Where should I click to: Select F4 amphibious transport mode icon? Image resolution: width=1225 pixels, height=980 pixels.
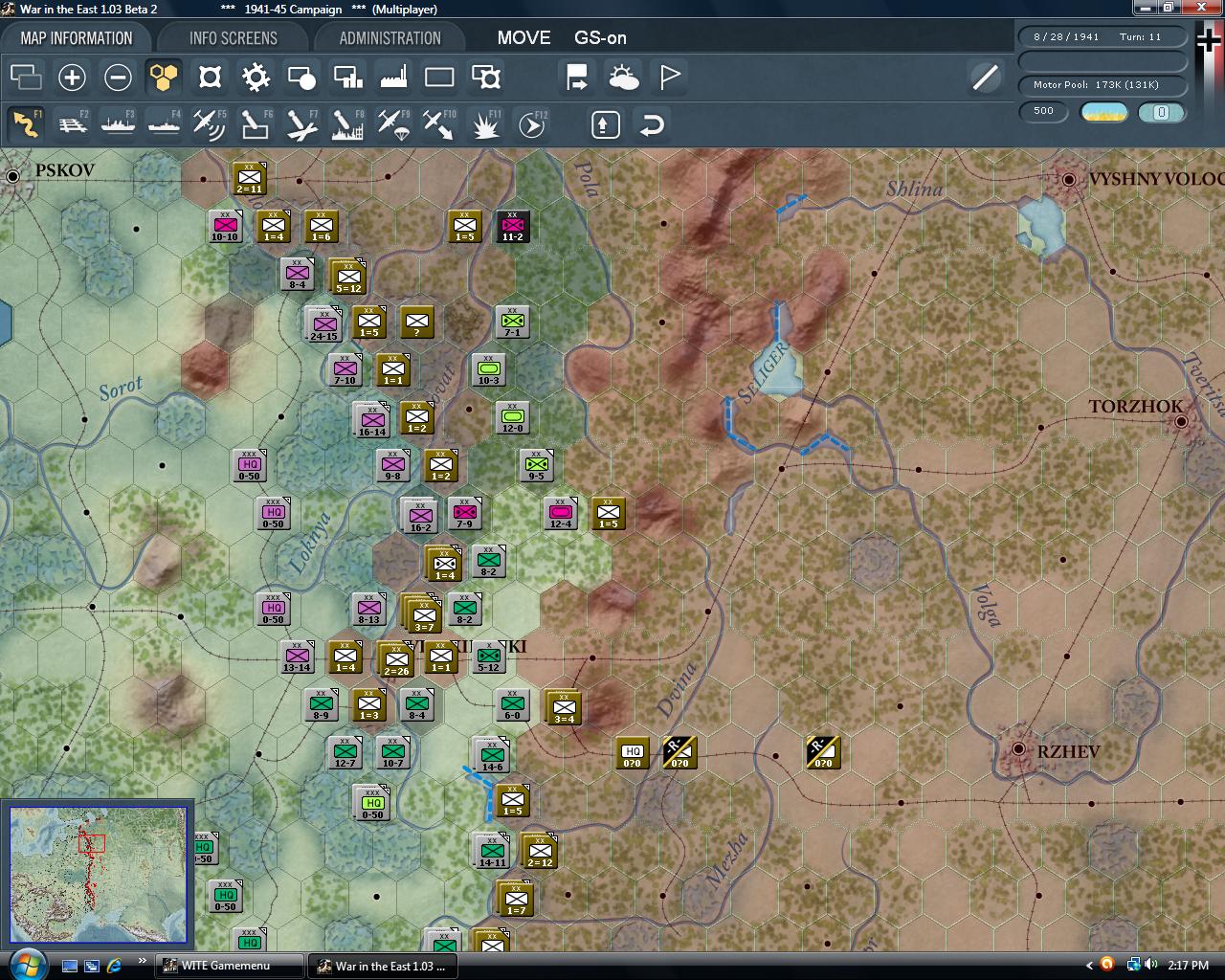coord(164,124)
